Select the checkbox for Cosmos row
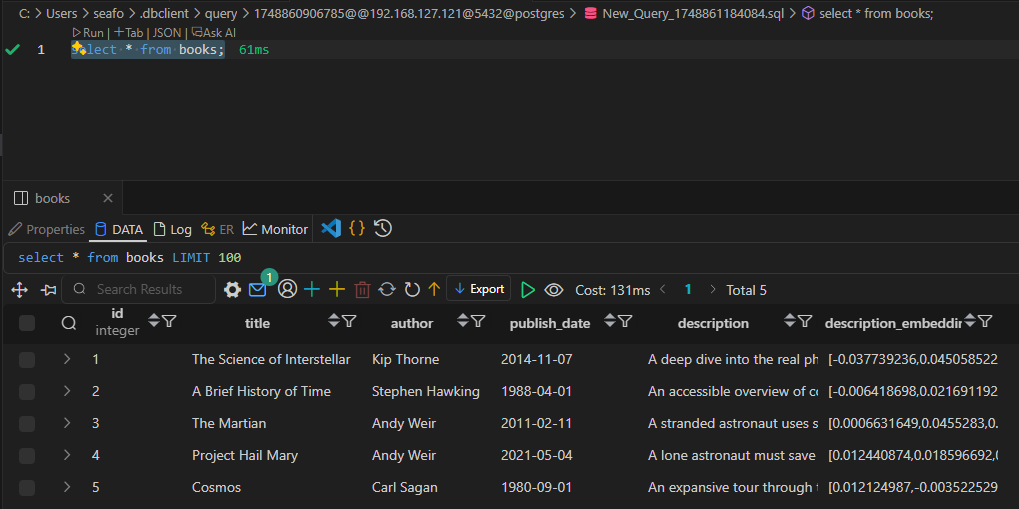The height and width of the screenshot is (509, 1019). [x=27, y=488]
